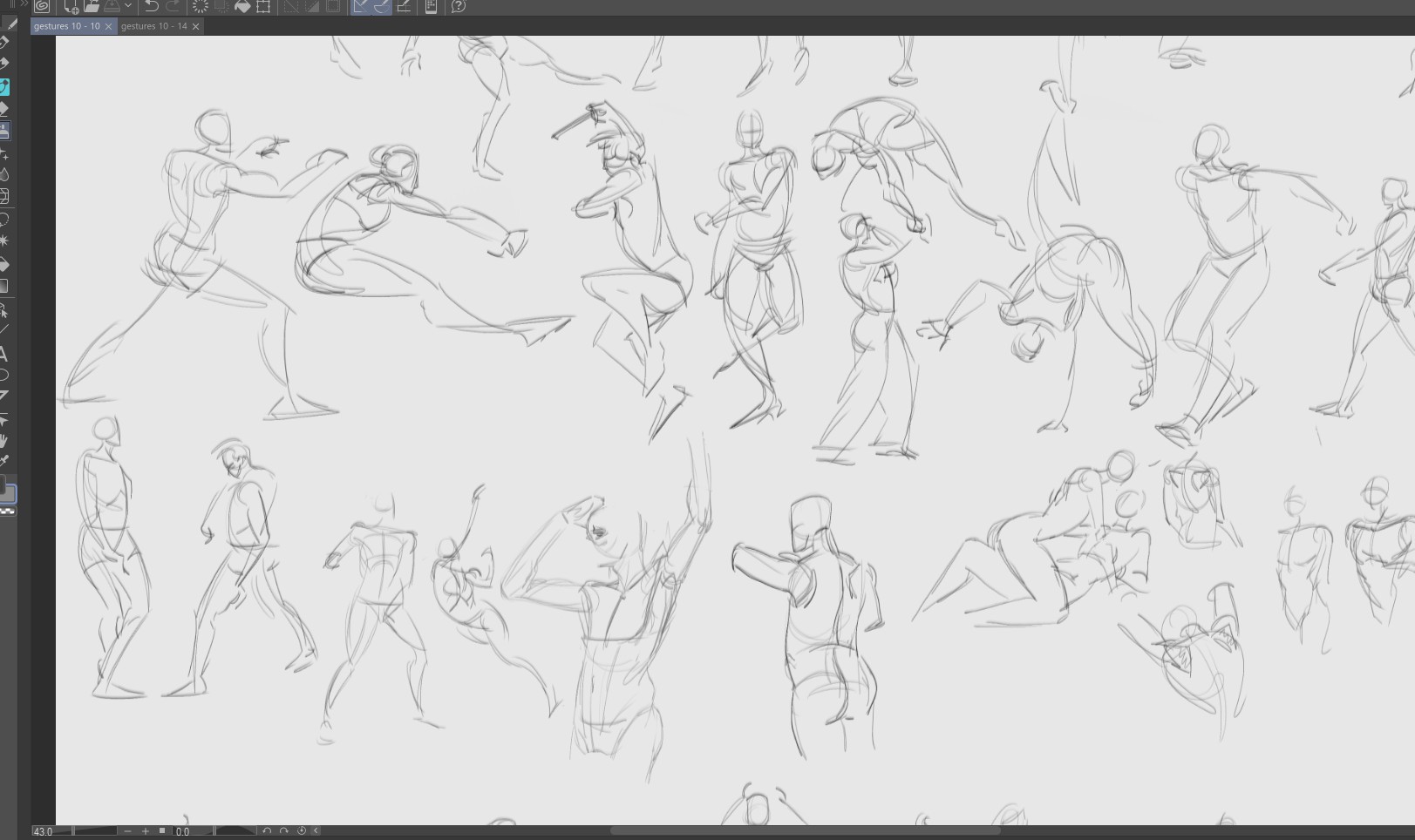Screen dimensions: 1415x840
Task: Undo the last stroke
Action: 151,6
